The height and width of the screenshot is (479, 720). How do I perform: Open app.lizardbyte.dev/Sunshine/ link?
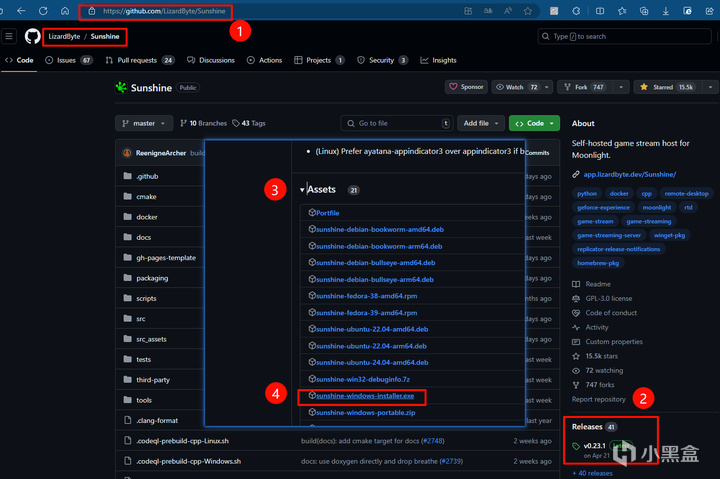click(630, 175)
